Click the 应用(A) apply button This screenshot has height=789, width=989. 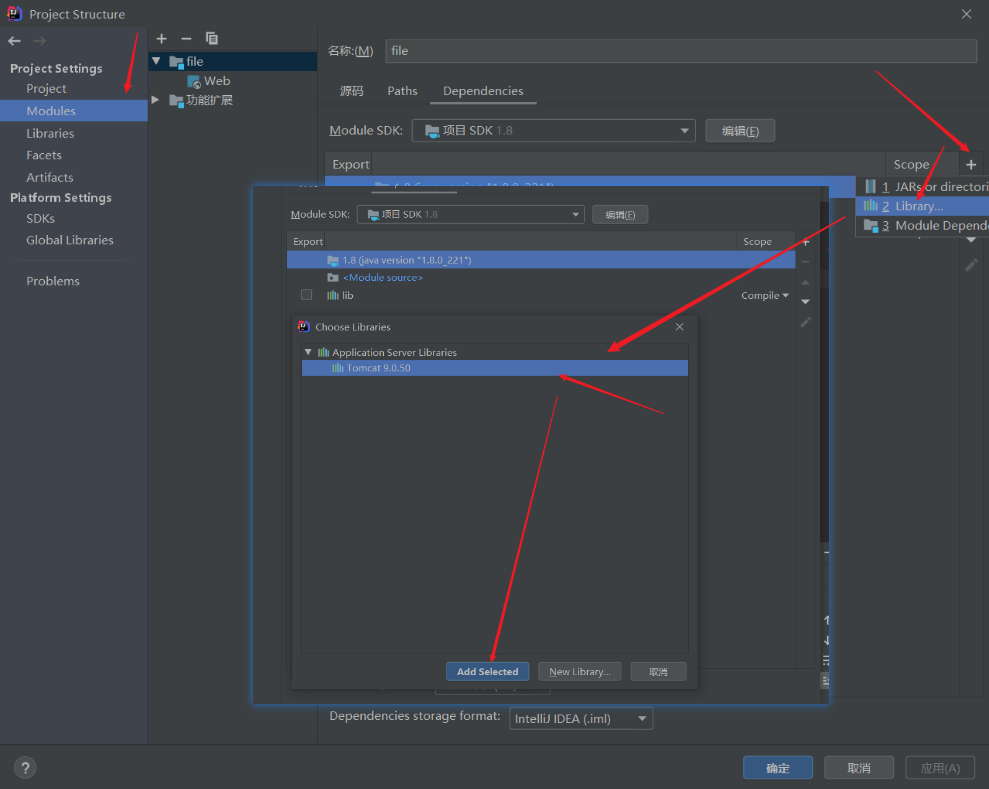940,768
